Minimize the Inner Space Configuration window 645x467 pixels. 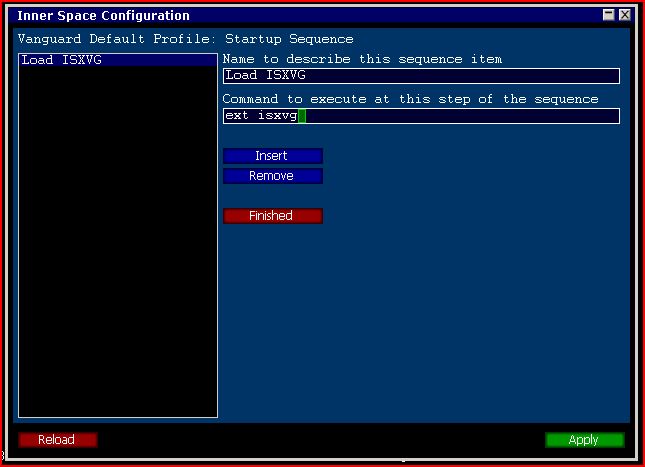608,15
